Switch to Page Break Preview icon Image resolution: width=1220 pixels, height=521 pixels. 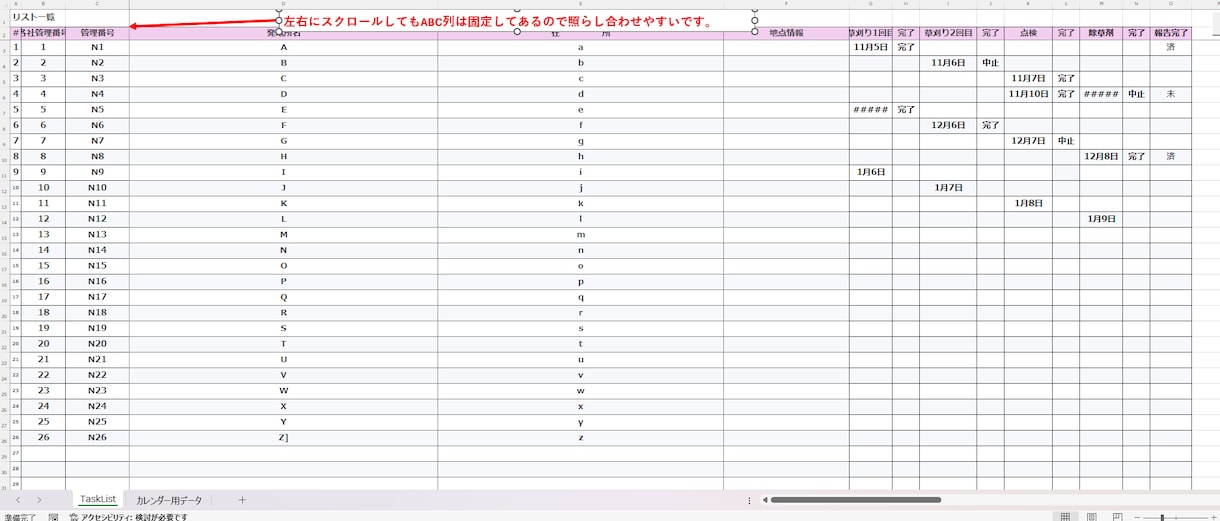coord(1117,517)
